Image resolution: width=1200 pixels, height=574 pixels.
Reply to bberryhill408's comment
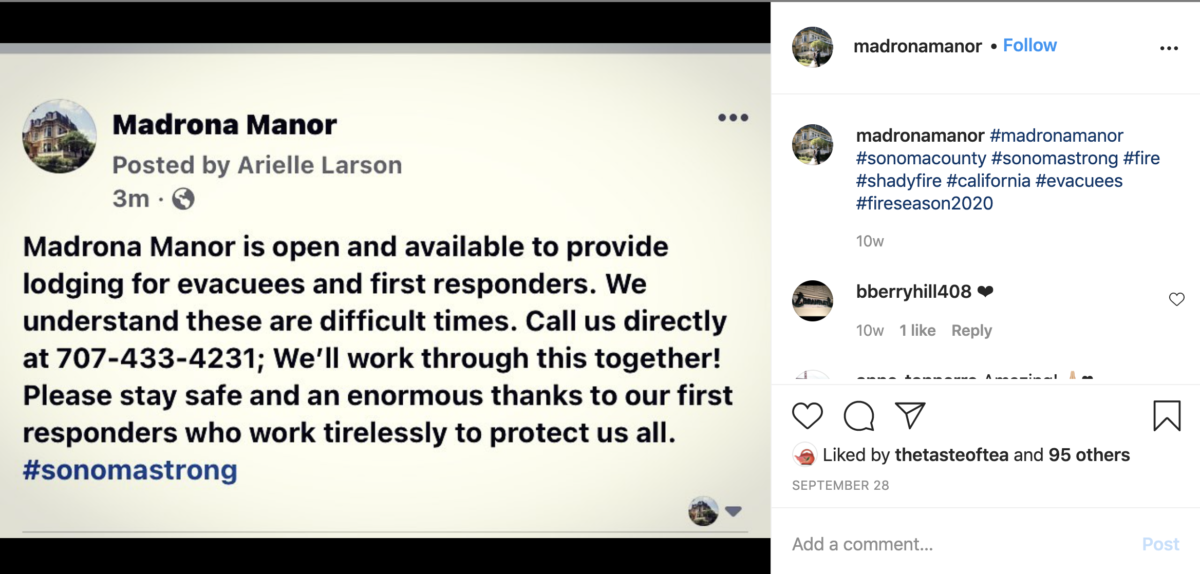(x=971, y=331)
